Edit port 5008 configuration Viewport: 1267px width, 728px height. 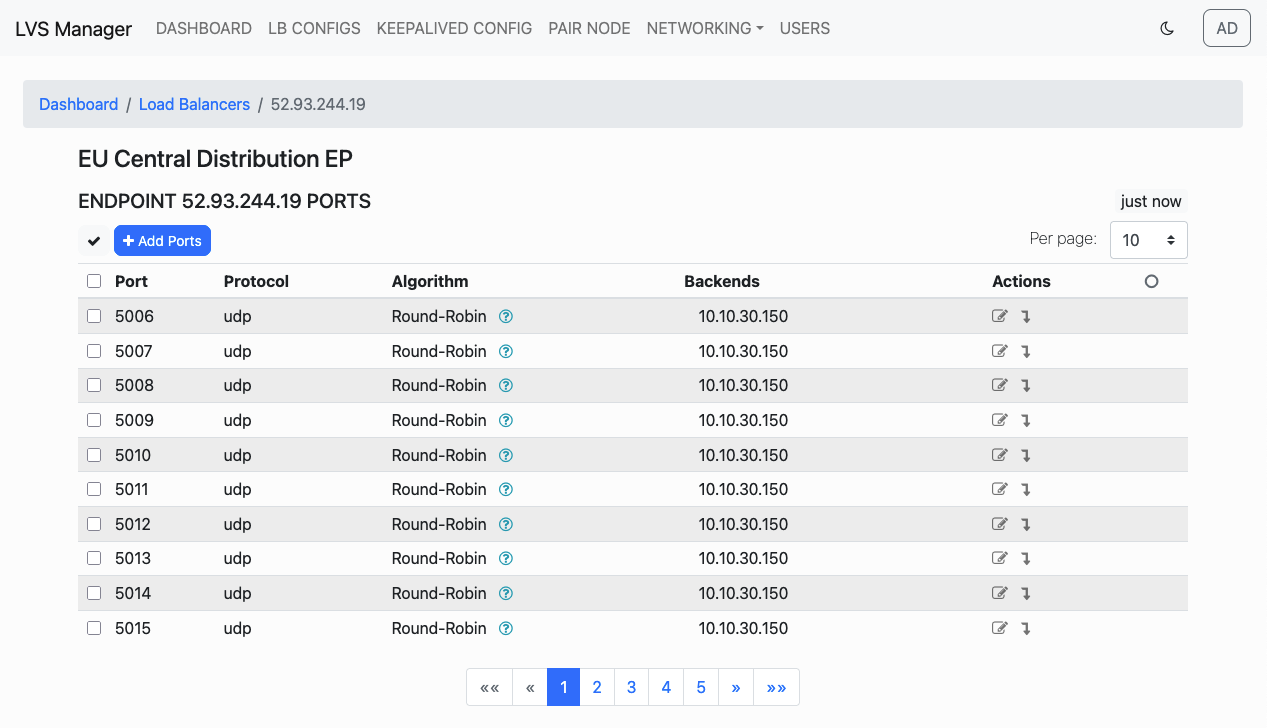click(x=999, y=386)
